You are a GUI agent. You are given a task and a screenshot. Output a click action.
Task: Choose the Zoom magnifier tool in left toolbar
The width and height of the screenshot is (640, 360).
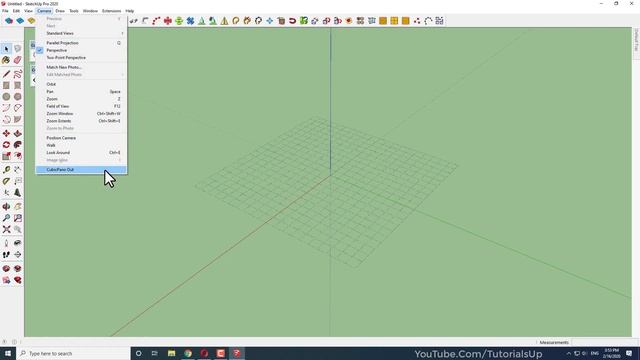click(x=6, y=218)
